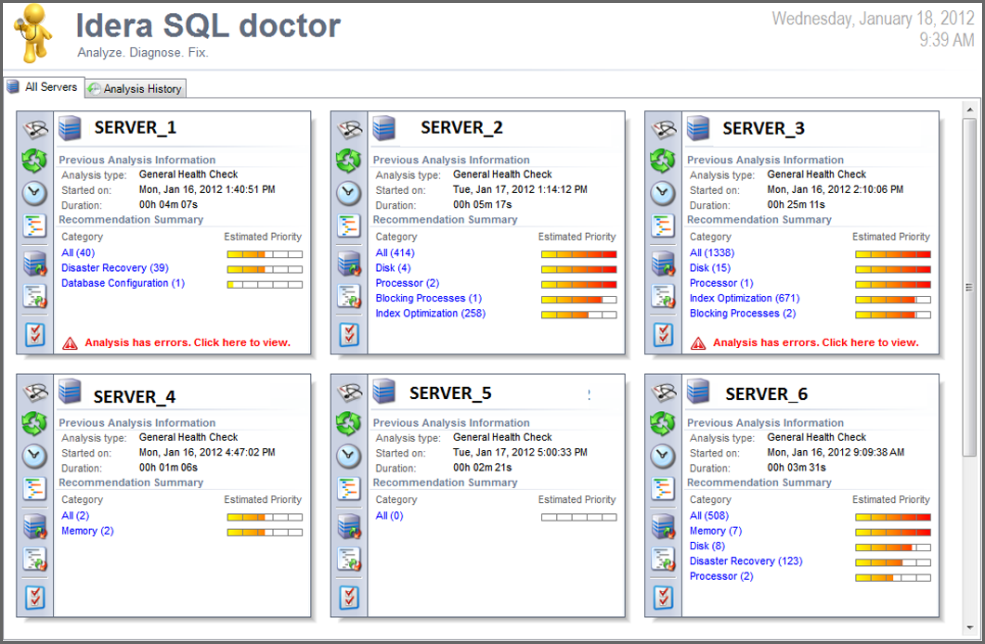Image resolution: width=985 pixels, height=644 pixels.
Task: Click the clock icon on SERVER_4 card
Action: (x=35, y=456)
